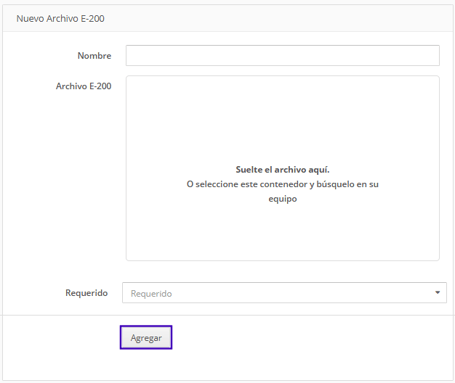Click the Agregar button
The image size is (455, 383).
(x=146, y=337)
